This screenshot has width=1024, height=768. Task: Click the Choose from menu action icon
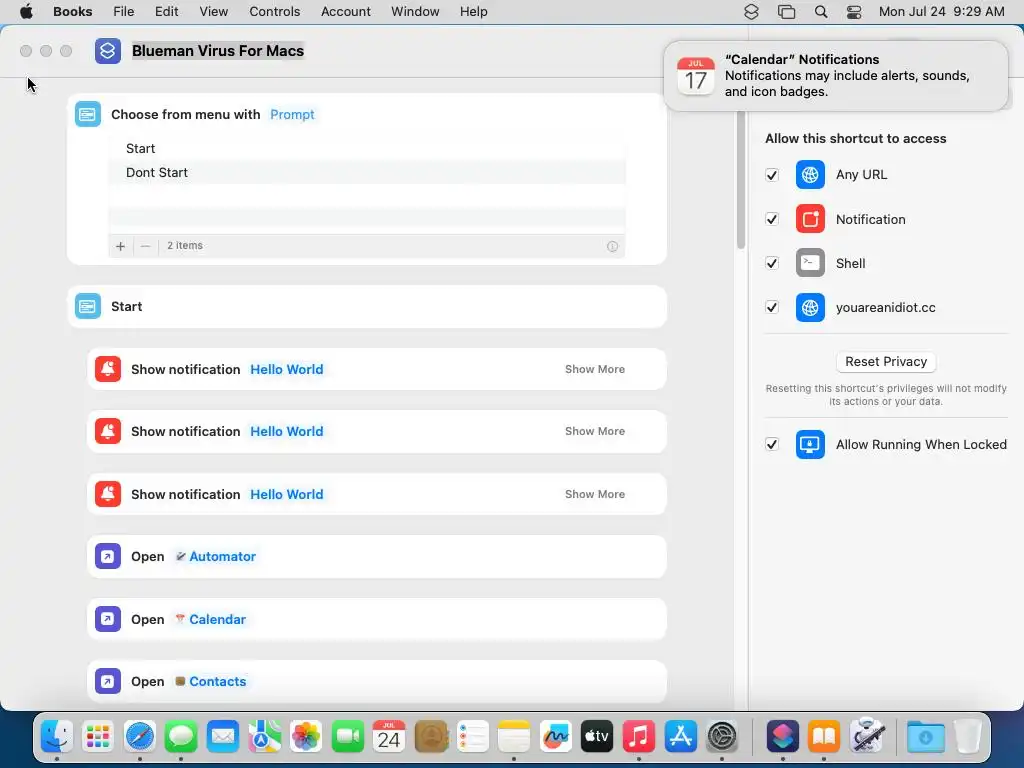[x=88, y=114]
